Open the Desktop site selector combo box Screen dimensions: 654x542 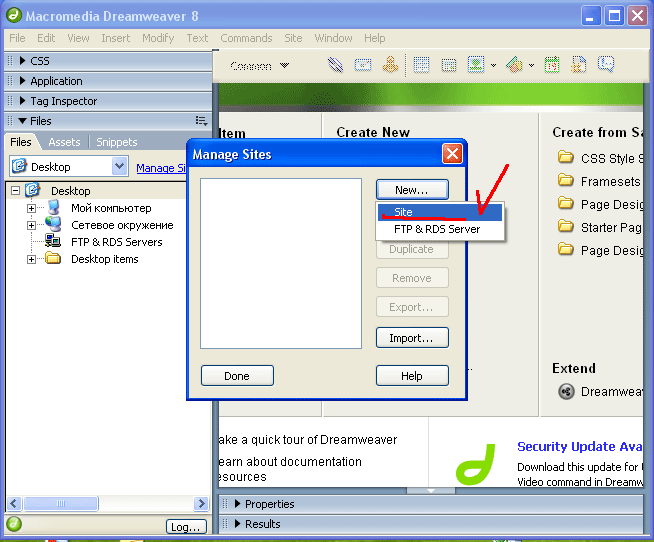[x=69, y=166]
